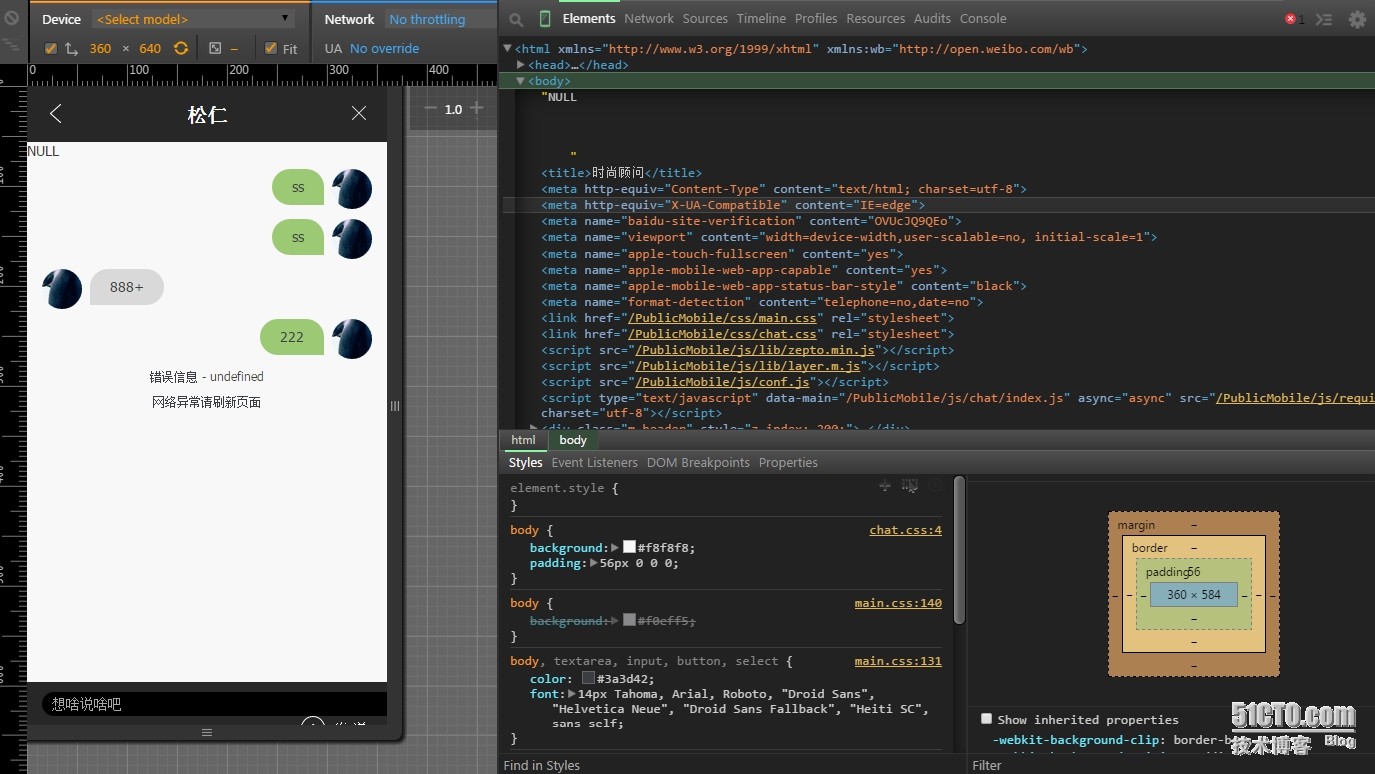Image resolution: width=1375 pixels, height=774 pixels.
Task: Click the Styles pane vertical scrollbar
Action: click(959, 550)
